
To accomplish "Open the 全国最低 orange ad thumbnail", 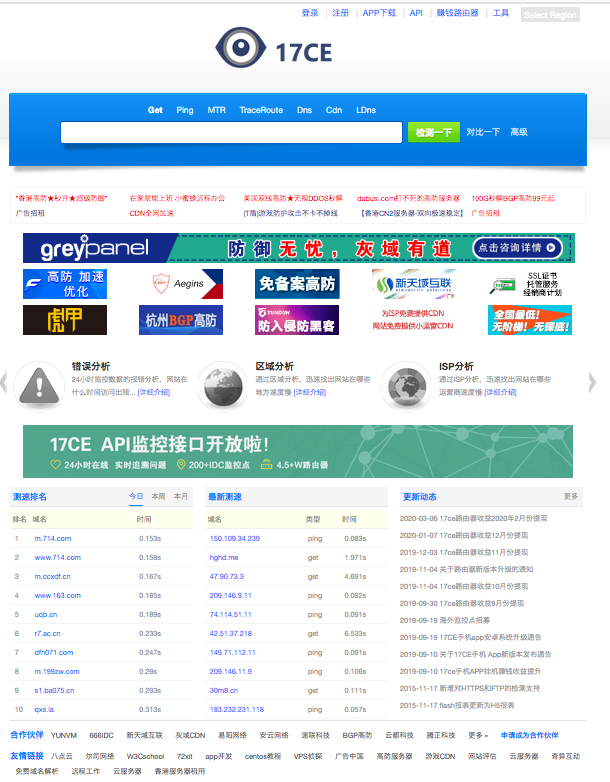I will (x=530, y=320).
